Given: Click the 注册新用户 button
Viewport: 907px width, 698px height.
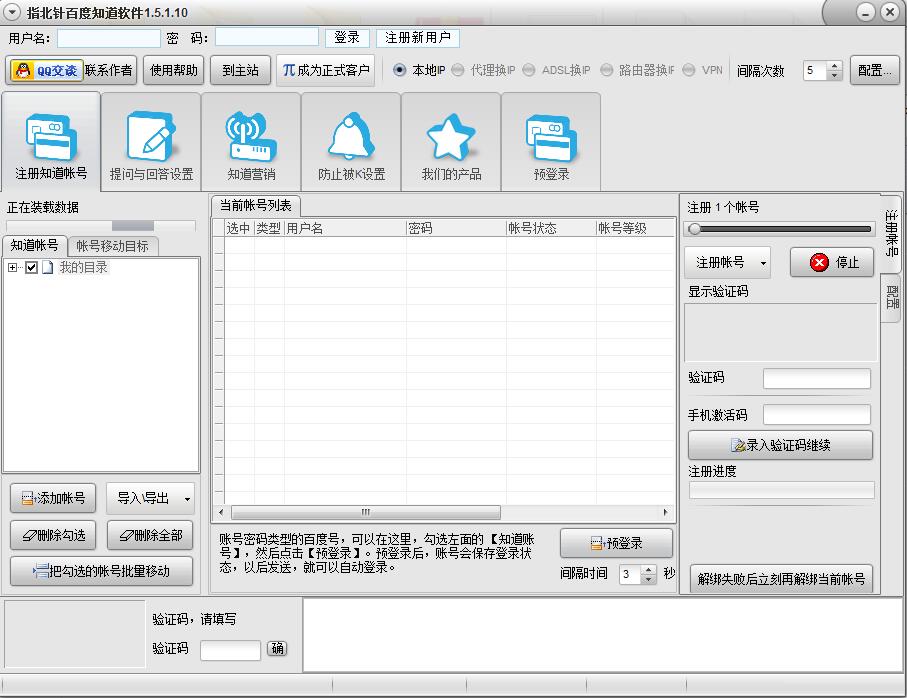Looking at the screenshot, I should tap(418, 38).
